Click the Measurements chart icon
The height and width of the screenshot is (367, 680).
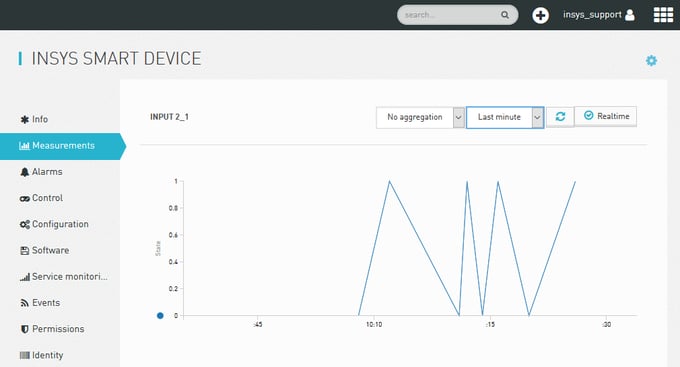pos(24,146)
